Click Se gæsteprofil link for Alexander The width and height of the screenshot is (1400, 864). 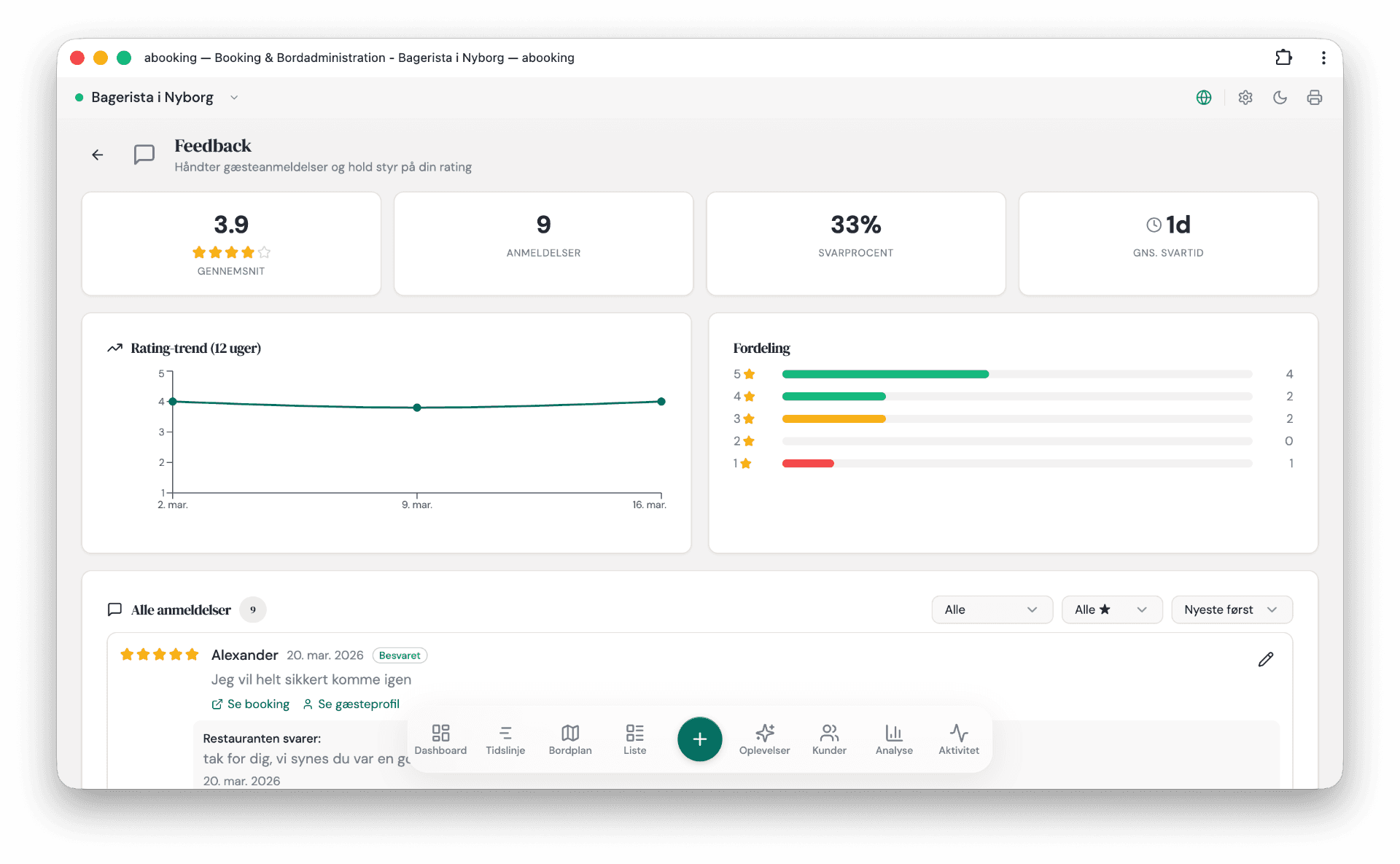pyautogui.click(x=351, y=704)
